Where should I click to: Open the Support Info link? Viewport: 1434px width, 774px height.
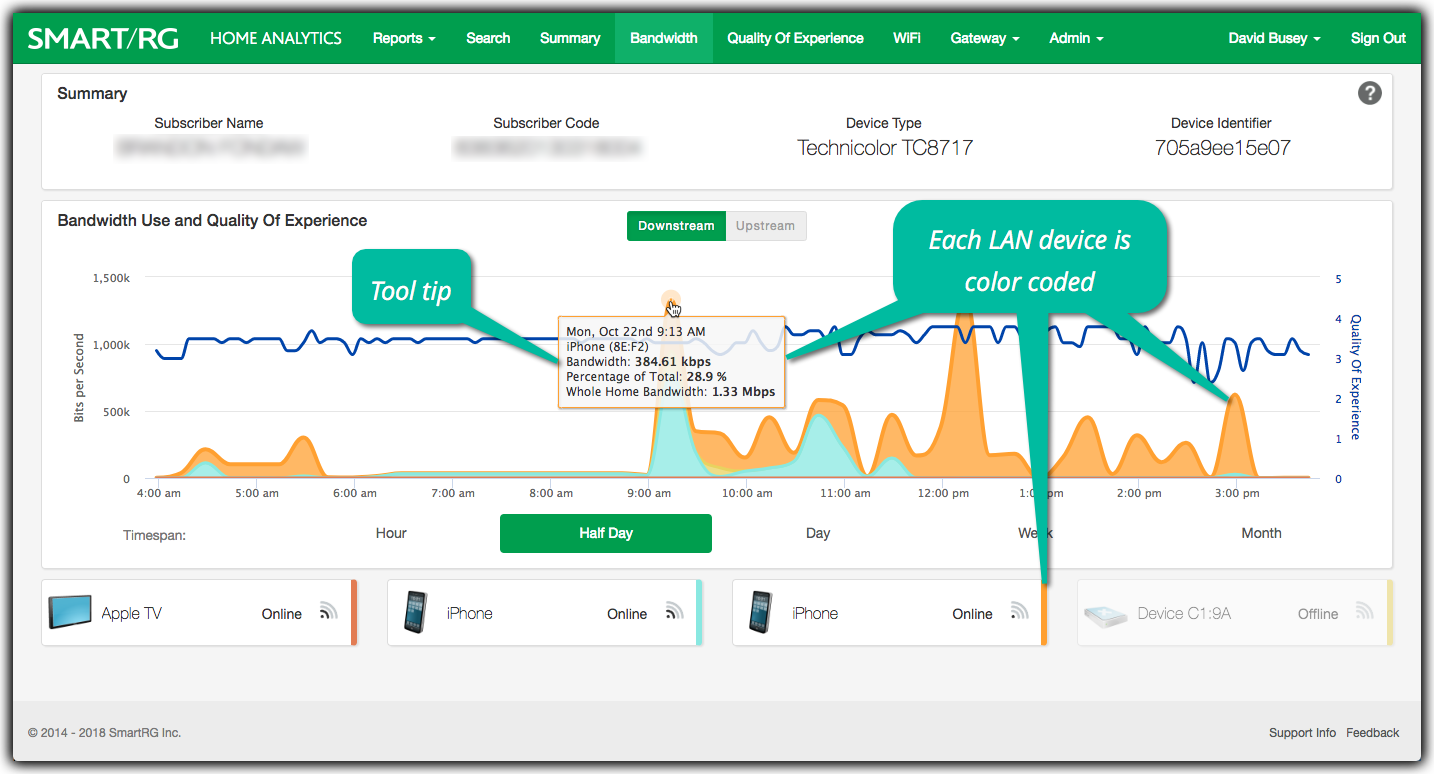1302,733
